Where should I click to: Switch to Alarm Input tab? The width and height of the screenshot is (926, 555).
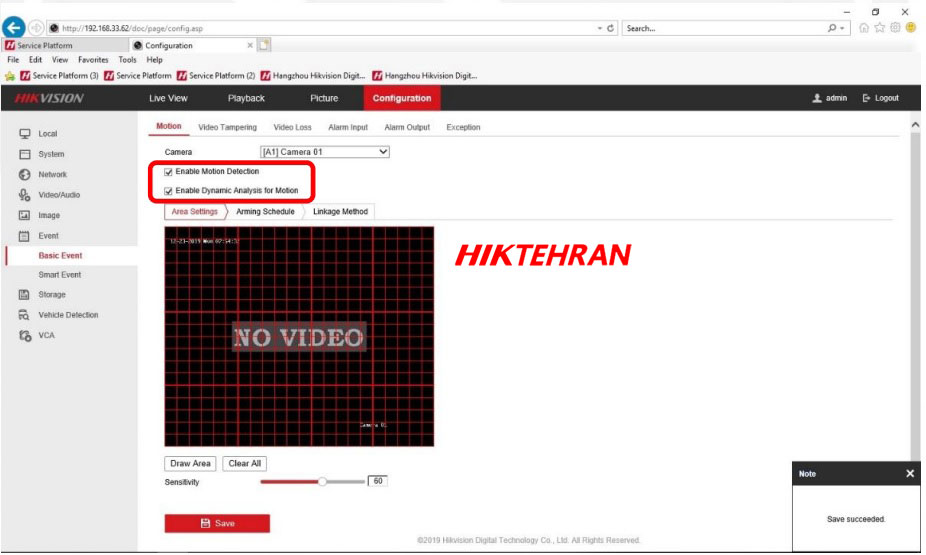348,127
